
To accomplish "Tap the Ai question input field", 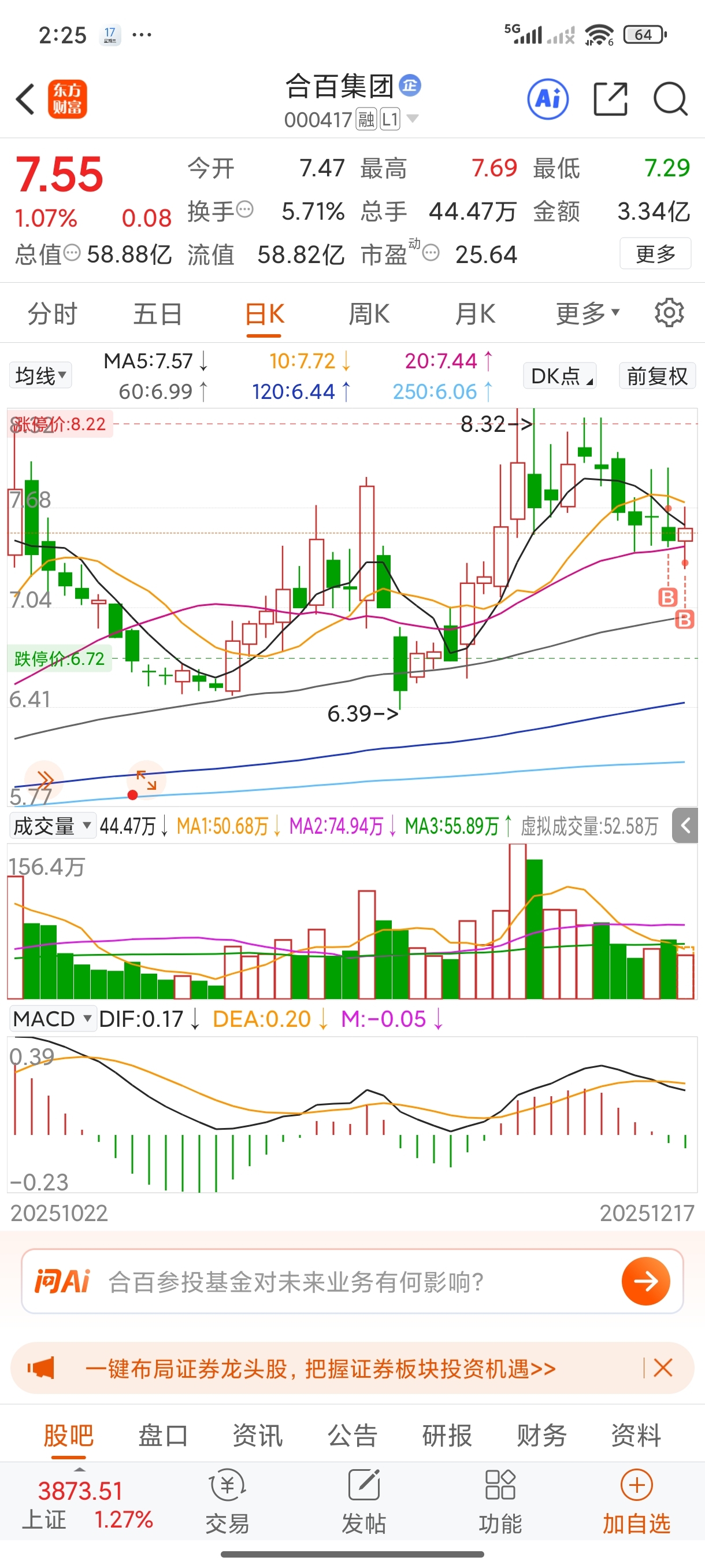I will coord(353,1281).
